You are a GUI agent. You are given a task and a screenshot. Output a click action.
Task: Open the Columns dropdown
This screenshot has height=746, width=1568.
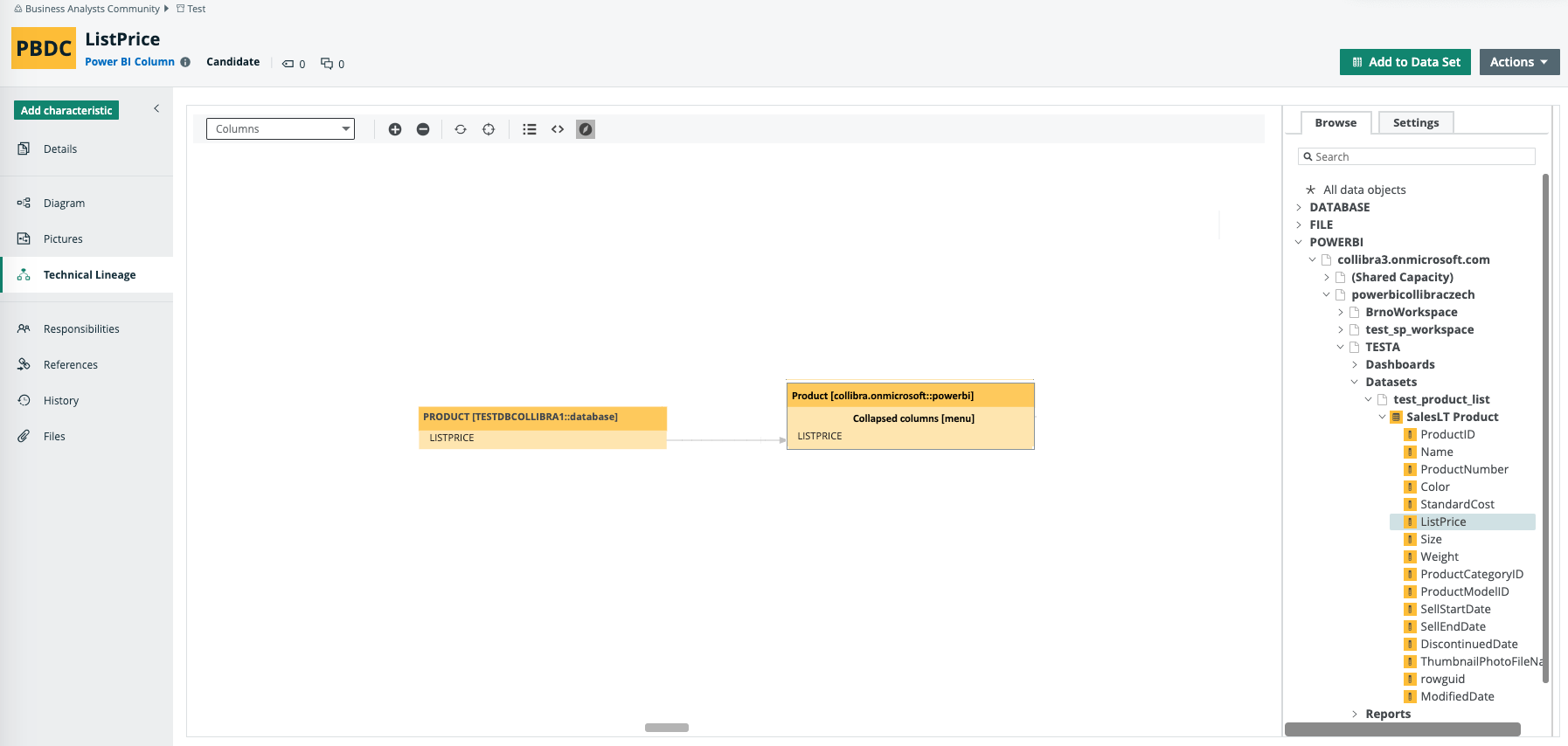pyautogui.click(x=281, y=129)
